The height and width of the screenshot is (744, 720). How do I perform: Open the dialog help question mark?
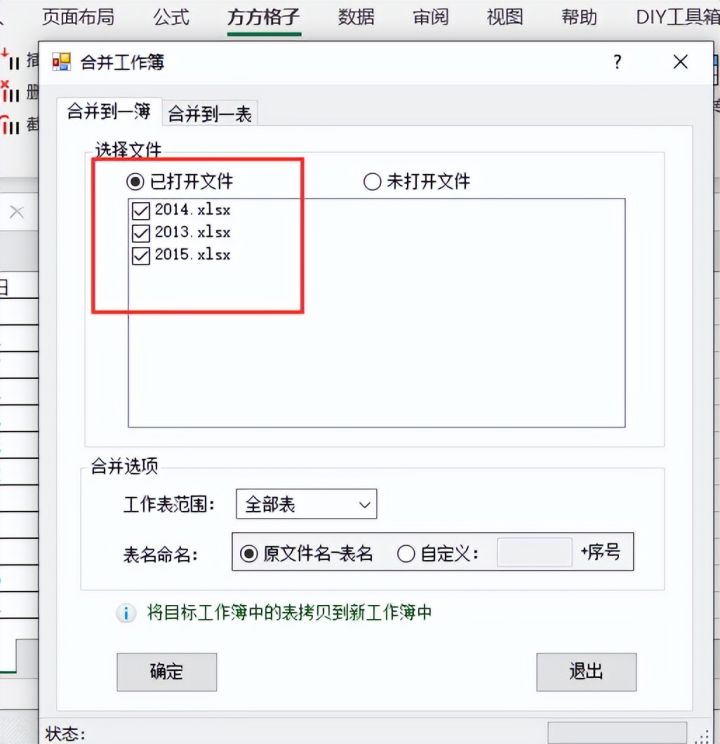(x=617, y=62)
